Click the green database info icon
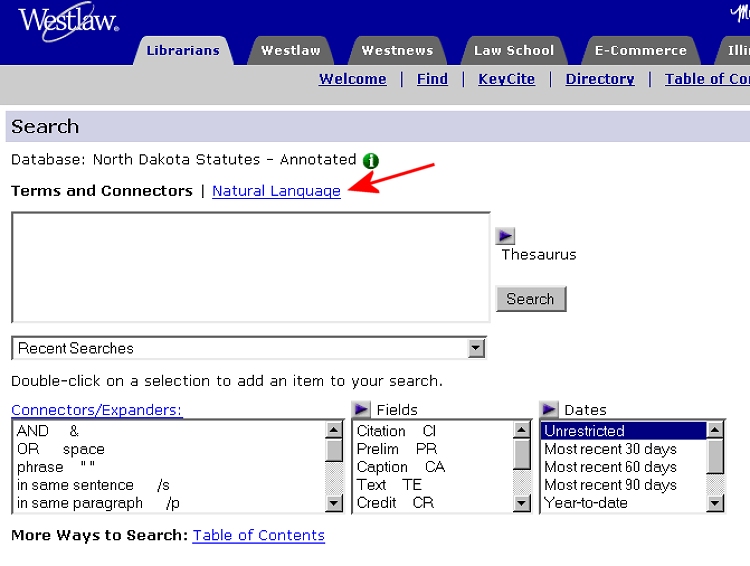This screenshot has height=566, width=750. click(371, 161)
